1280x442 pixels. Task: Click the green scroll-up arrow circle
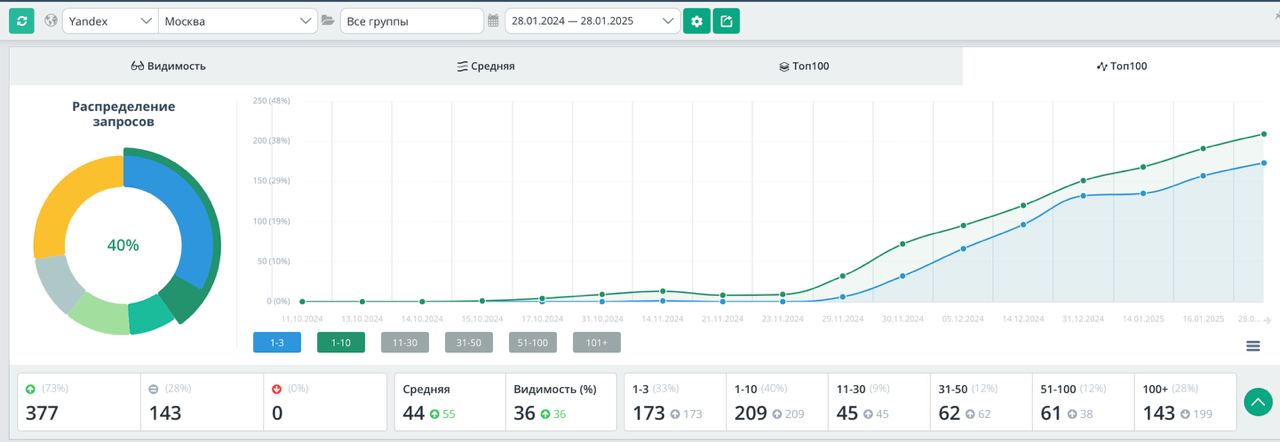point(1257,402)
